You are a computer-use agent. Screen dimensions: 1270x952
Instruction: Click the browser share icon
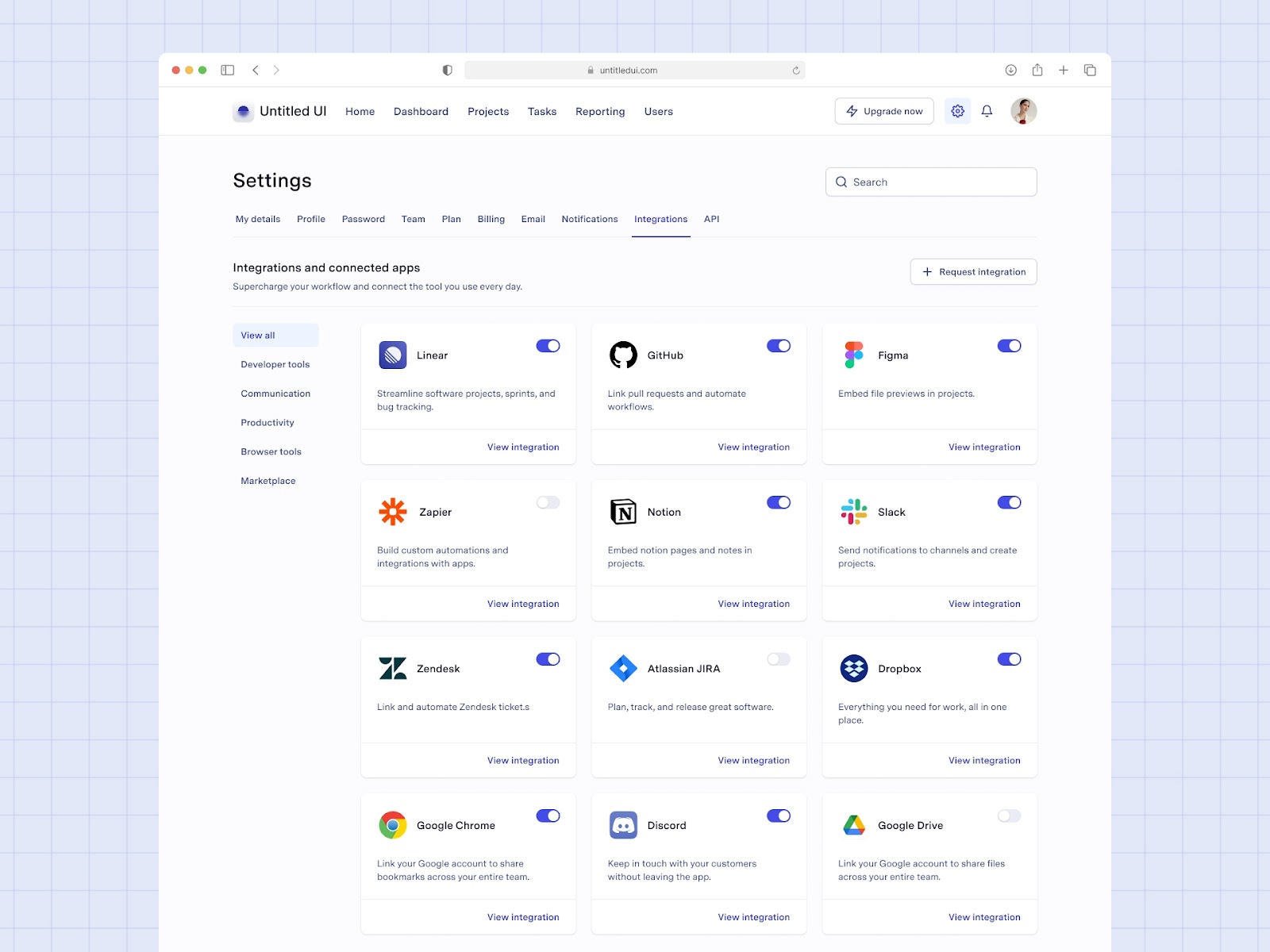point(1037,70)
